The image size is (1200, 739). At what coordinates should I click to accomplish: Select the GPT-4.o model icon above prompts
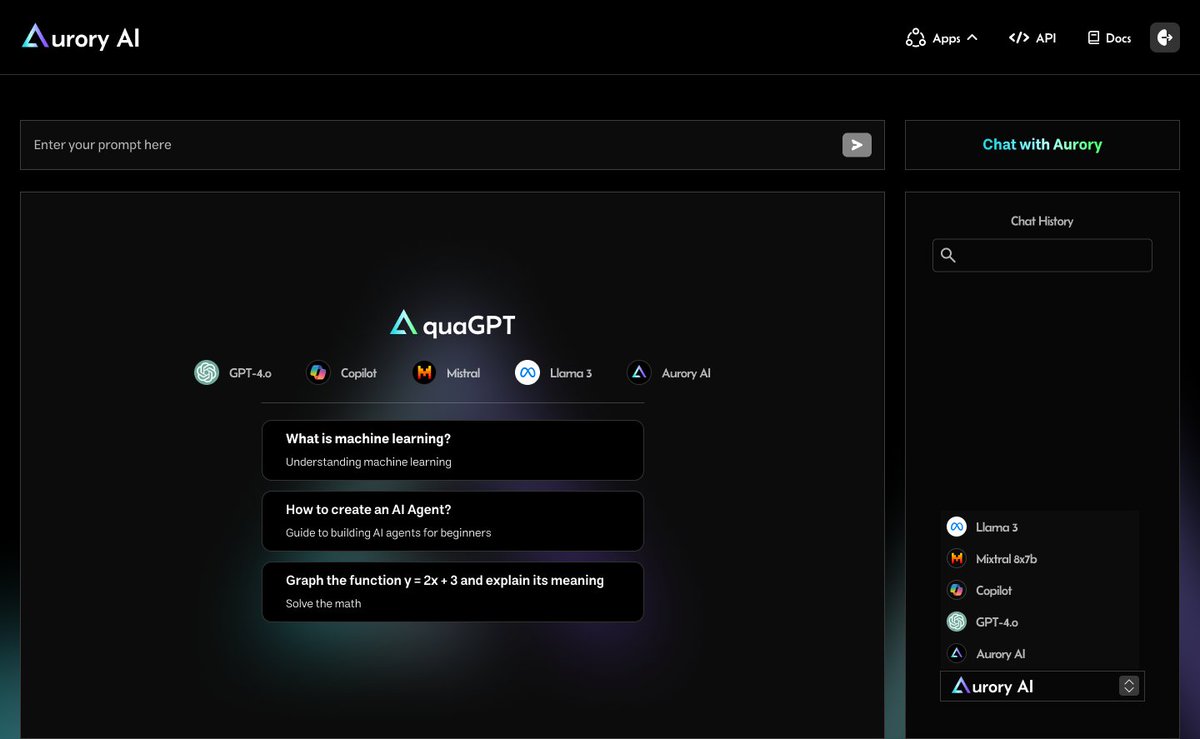(207, 373)
